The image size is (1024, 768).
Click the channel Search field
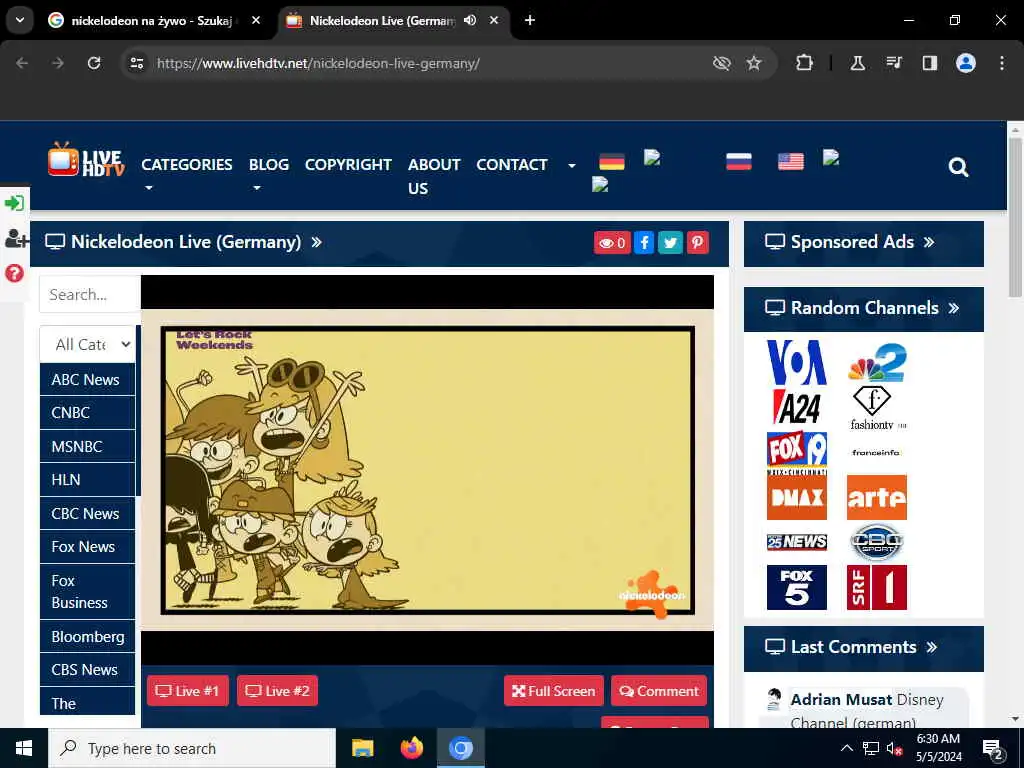click(90, 295)
